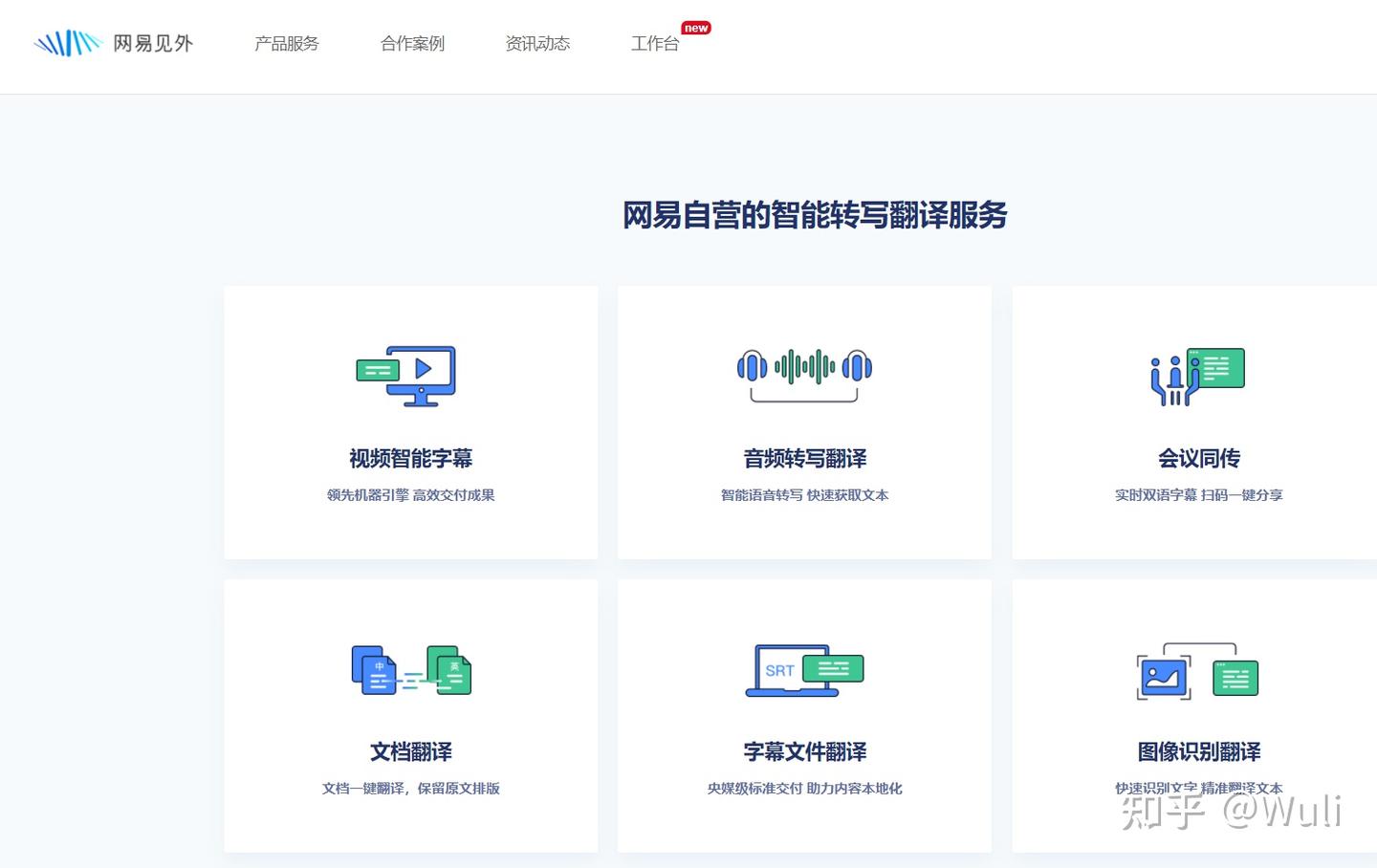Viewport: 1377px width, 868px height.
Task: Click the text 实时双语字幕 扫码一键分享
Action: pyautogui.click(x=1199, y=495)
